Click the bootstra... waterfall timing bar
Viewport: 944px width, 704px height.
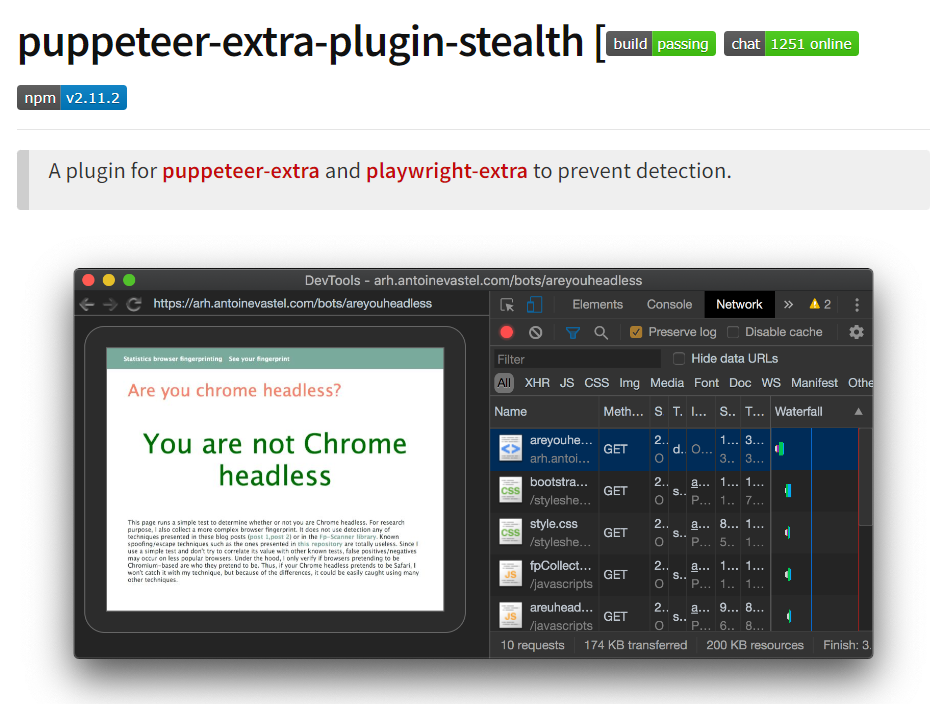tap(787, 491)
